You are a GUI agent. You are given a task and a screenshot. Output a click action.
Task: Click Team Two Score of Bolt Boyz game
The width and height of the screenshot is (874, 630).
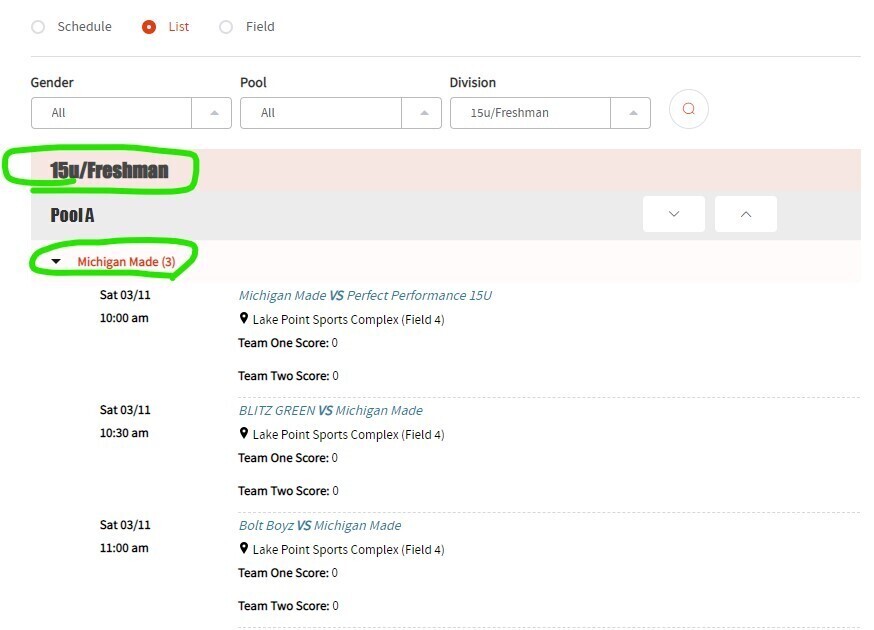pos(288,606)
